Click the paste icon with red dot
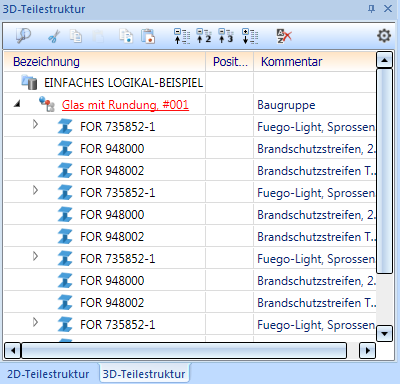Screen dimensions: 400x384 [148, 36]
